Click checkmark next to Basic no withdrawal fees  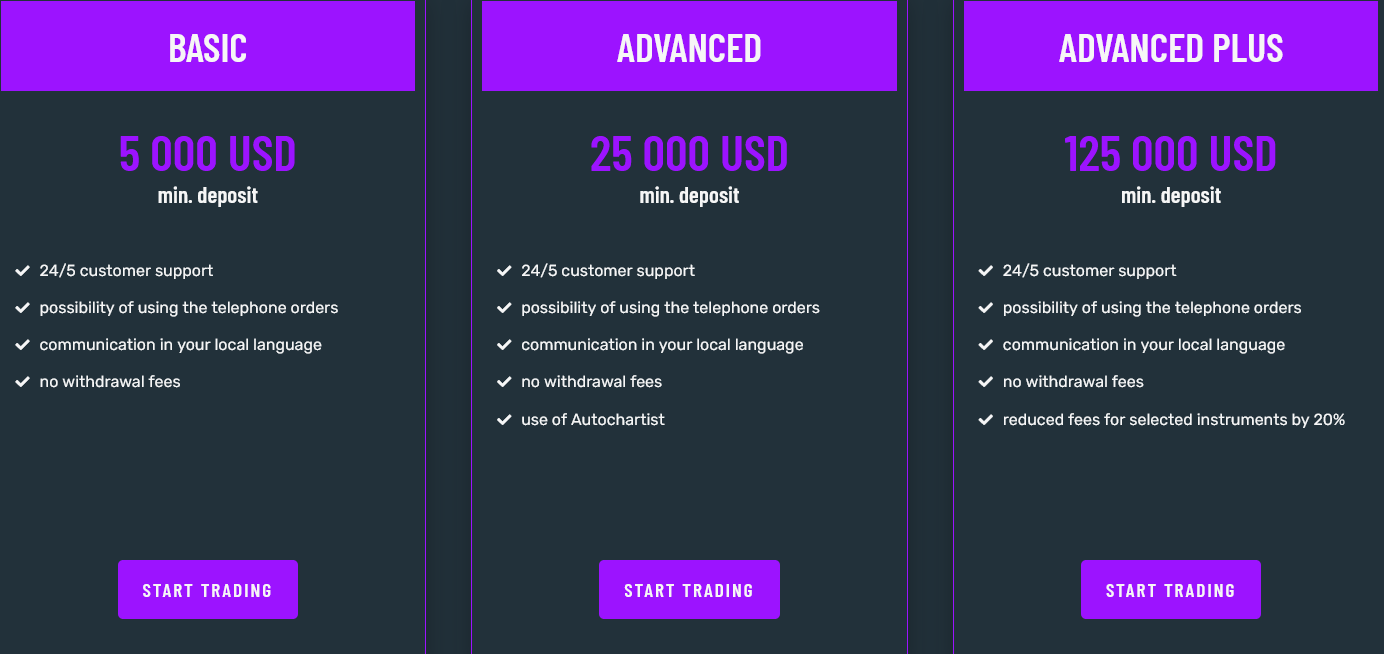22,382
